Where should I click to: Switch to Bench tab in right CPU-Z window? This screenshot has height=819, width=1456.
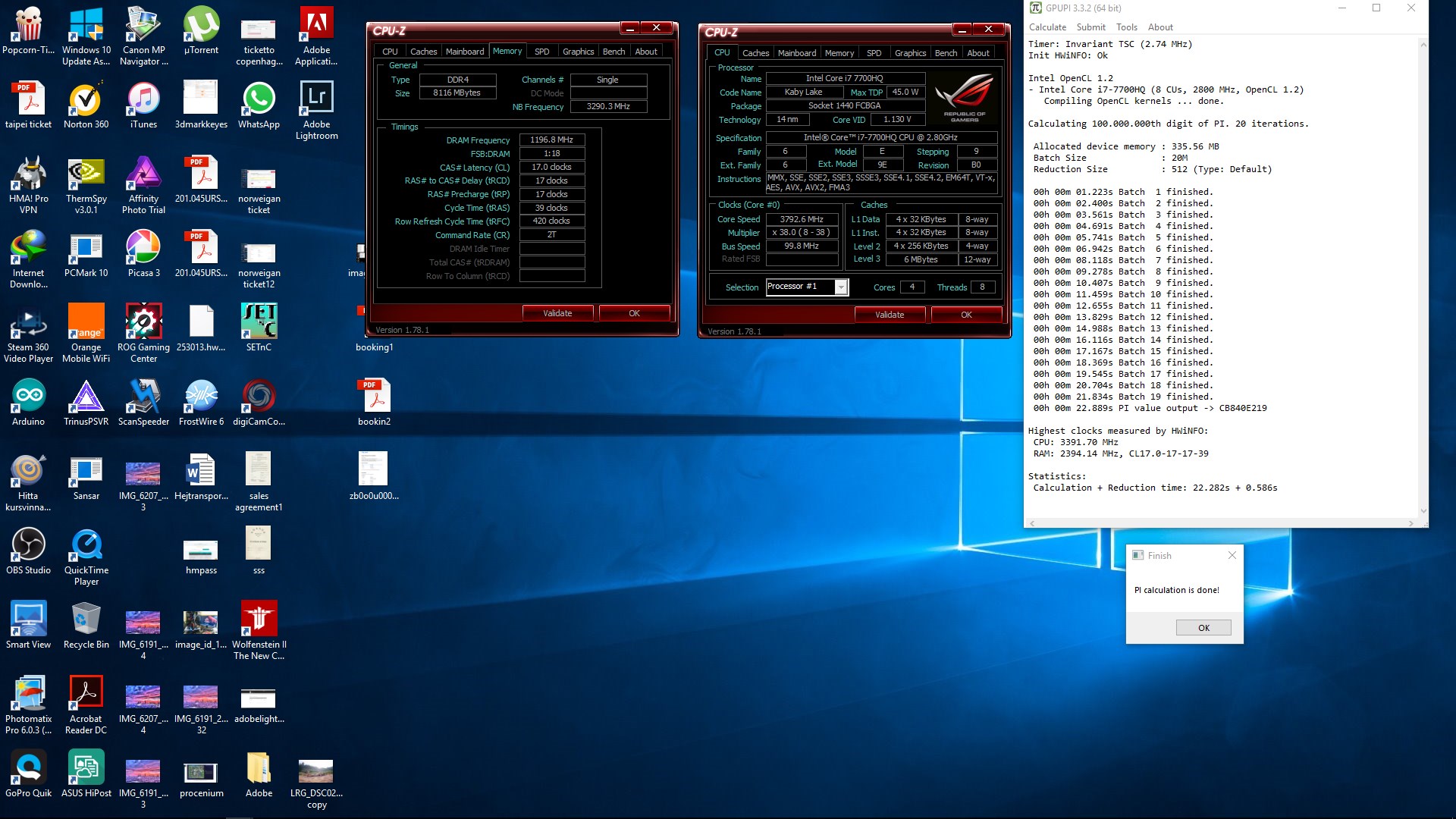(946, 53)
